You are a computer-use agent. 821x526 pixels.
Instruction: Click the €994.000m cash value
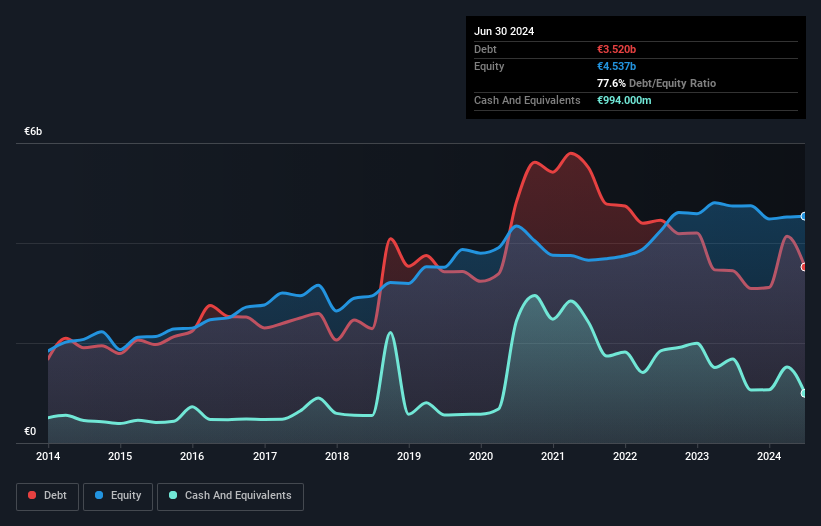tap(624, 100)
